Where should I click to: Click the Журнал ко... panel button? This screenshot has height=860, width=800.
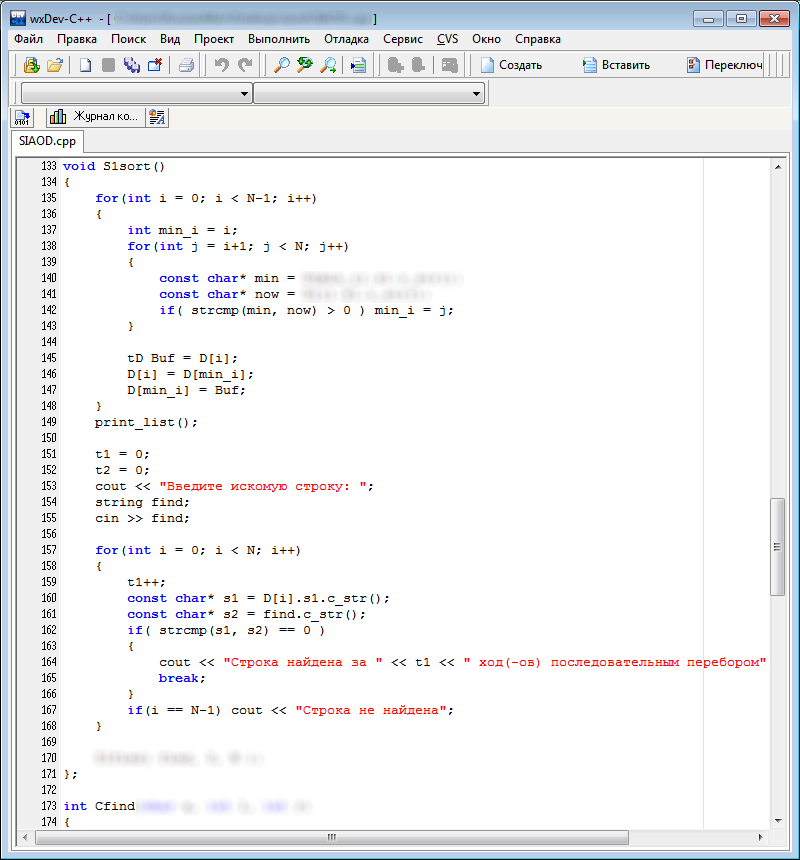coord(95,117)
